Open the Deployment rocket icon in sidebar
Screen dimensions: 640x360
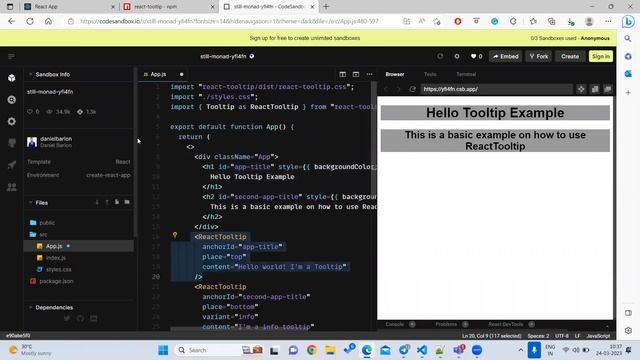tap(11, 165)
